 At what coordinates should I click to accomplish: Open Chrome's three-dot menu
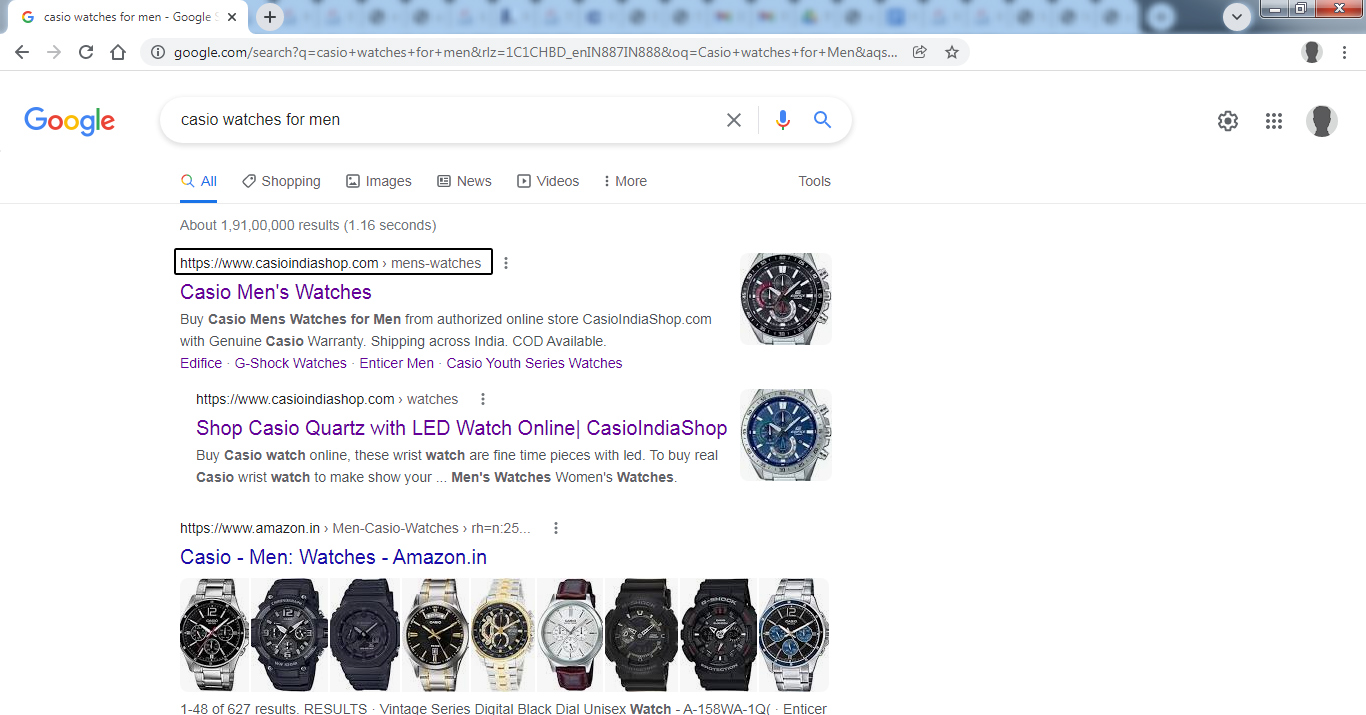pyautogui.click(x=1345, y=52)
